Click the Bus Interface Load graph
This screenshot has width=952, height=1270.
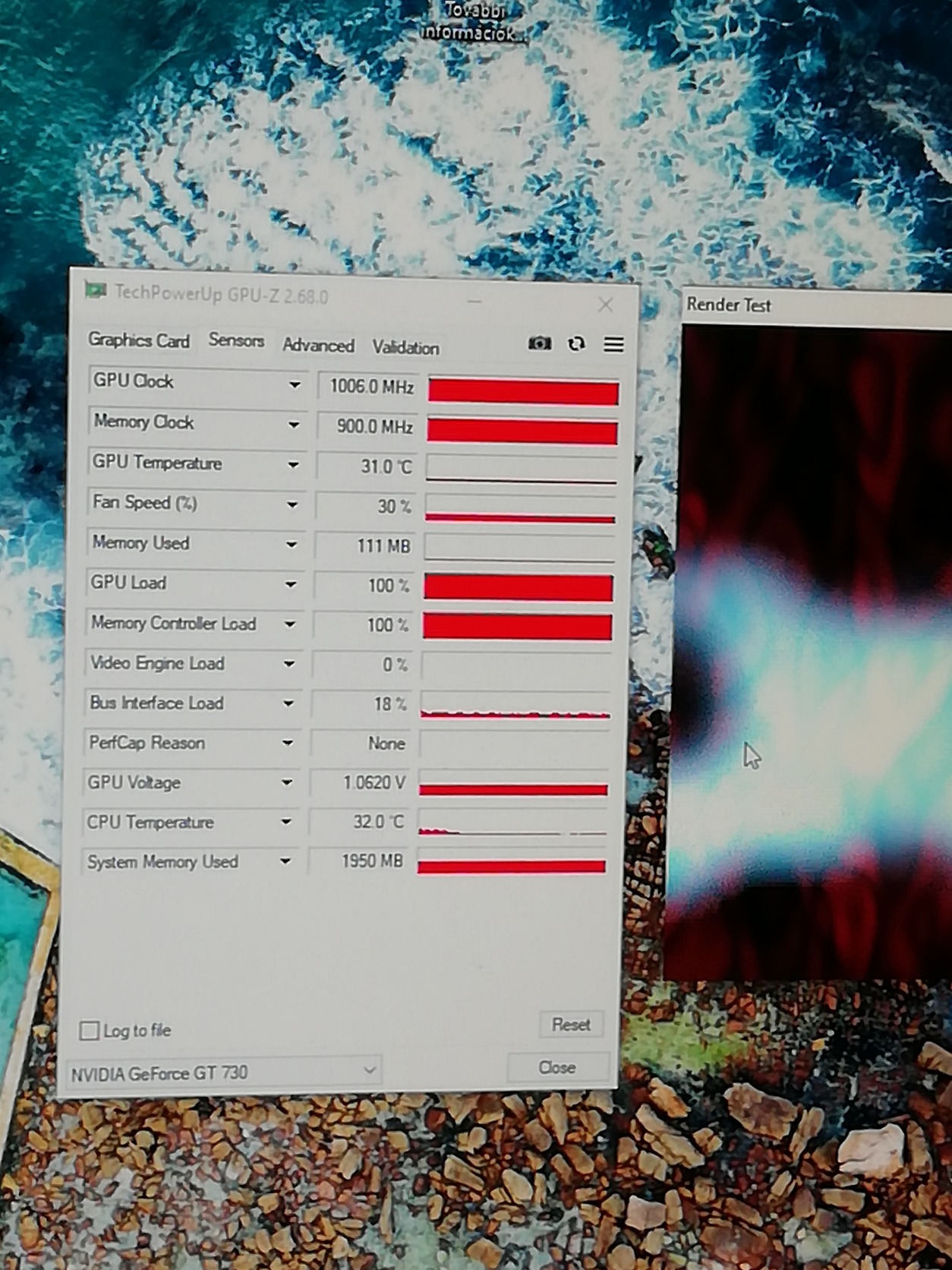click(515, 706)
